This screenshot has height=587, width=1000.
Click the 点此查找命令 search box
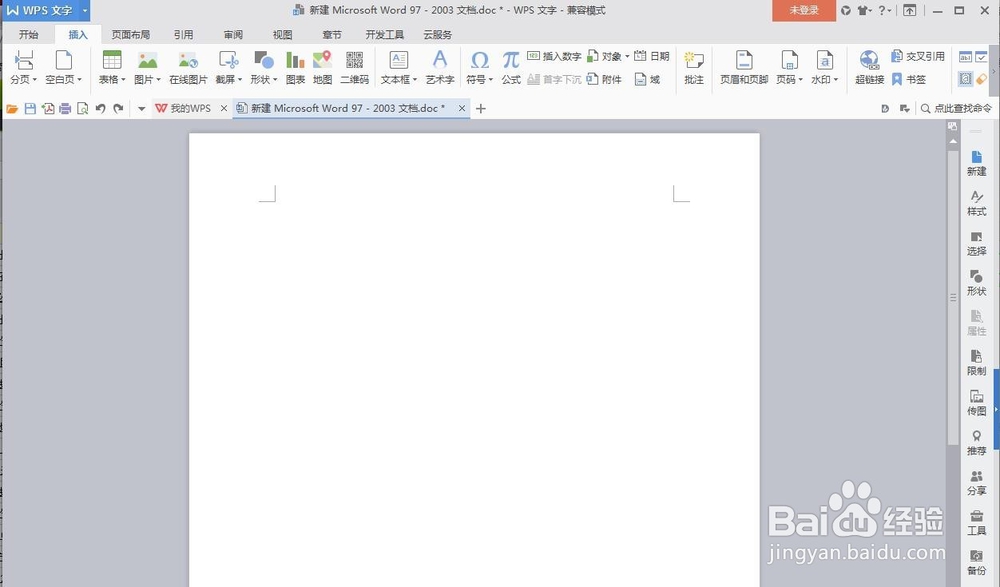pyautogui.click(x=957, y=108)
